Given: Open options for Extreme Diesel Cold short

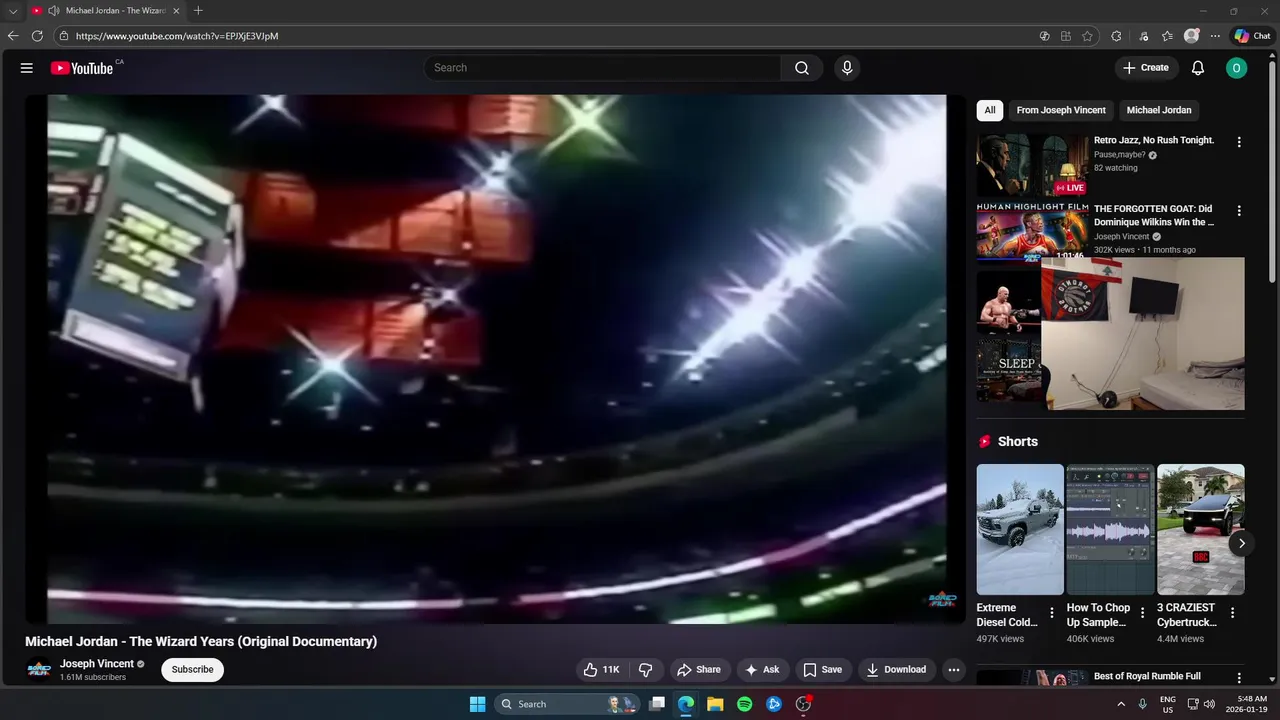Looking at the screenshot, I should click(1051, 613).
